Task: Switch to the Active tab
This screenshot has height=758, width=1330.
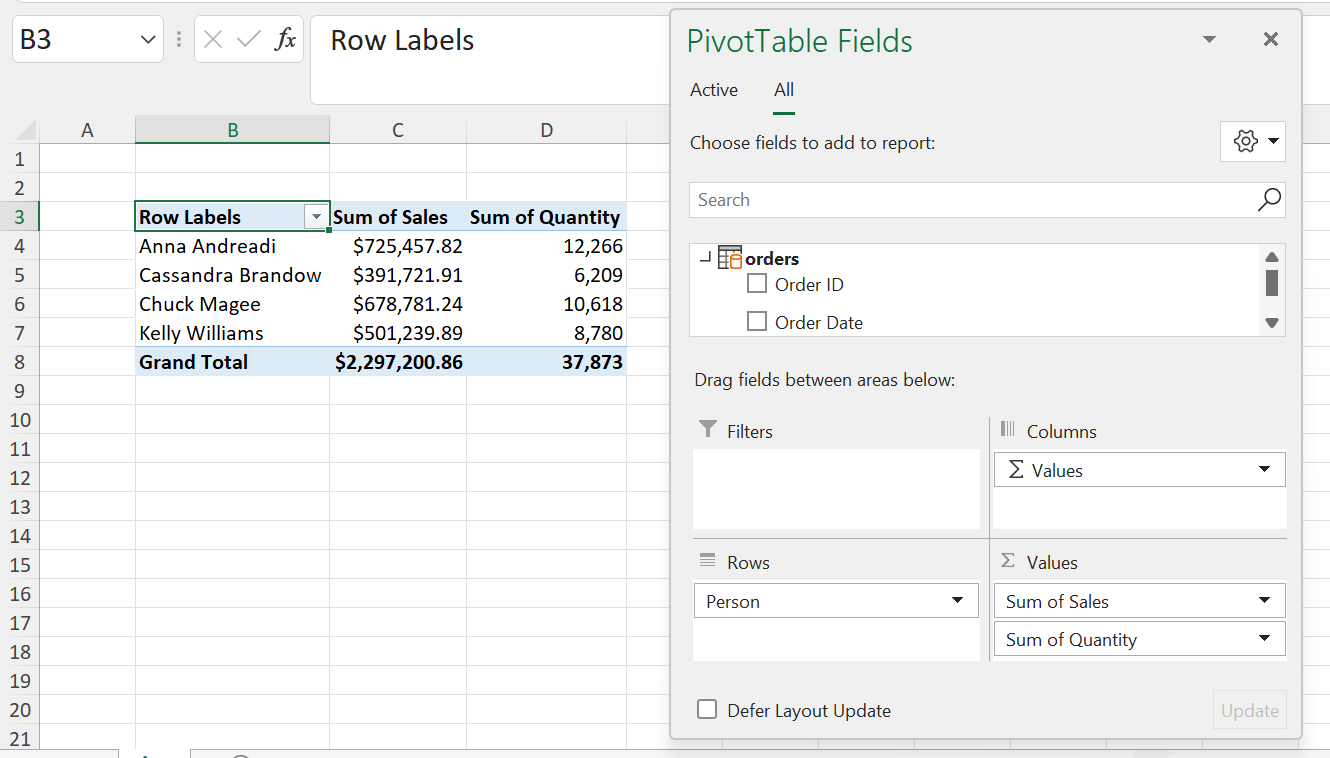Action: pyautogui.click(x=714, y=90)
